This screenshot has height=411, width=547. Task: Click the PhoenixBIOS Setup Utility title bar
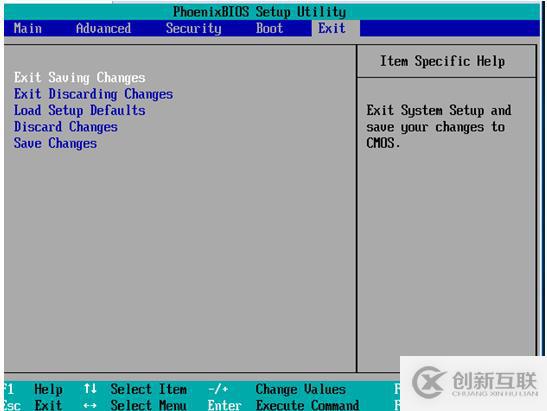(x=260, y=12)
